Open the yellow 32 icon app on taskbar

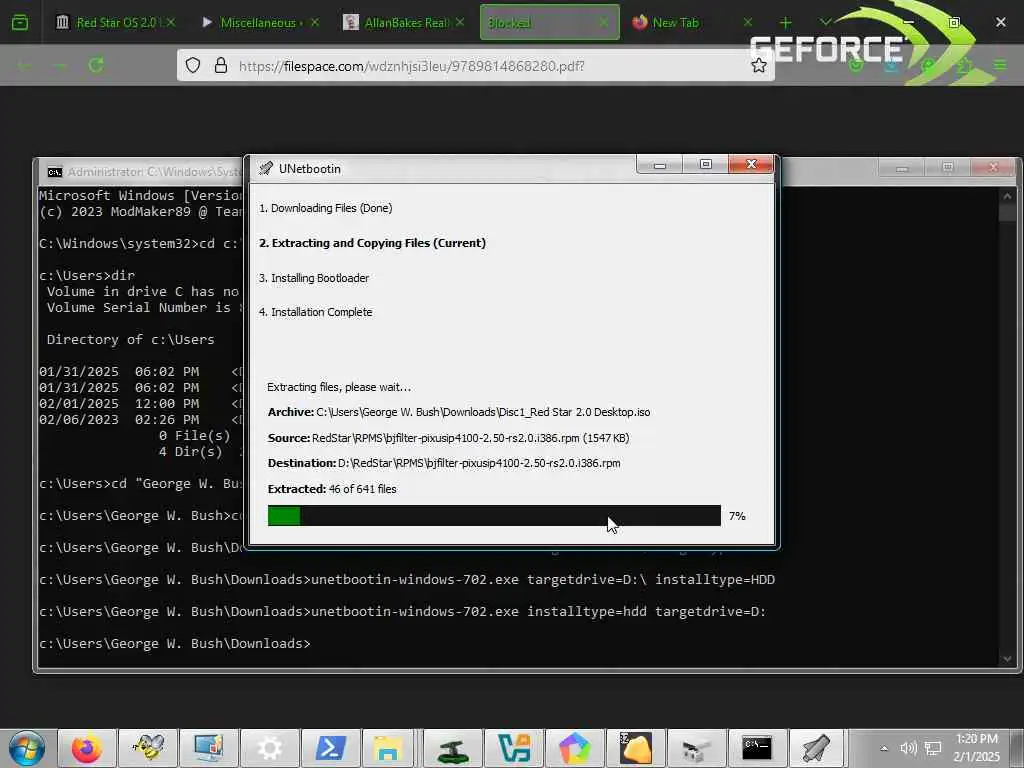click(635, 748)
